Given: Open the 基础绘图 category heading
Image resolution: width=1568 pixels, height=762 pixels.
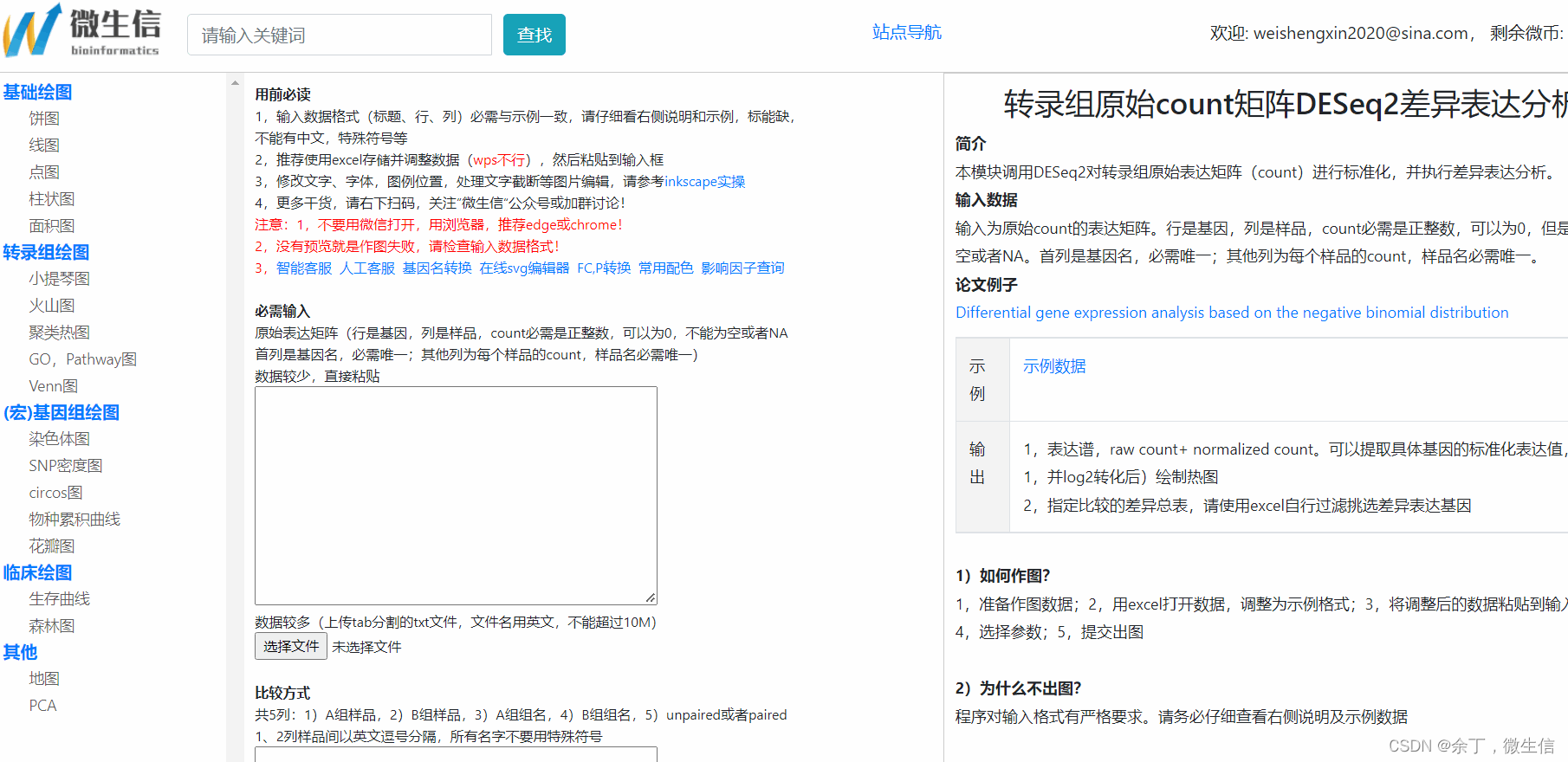Looking at the screenshot, I should (37, 92).
